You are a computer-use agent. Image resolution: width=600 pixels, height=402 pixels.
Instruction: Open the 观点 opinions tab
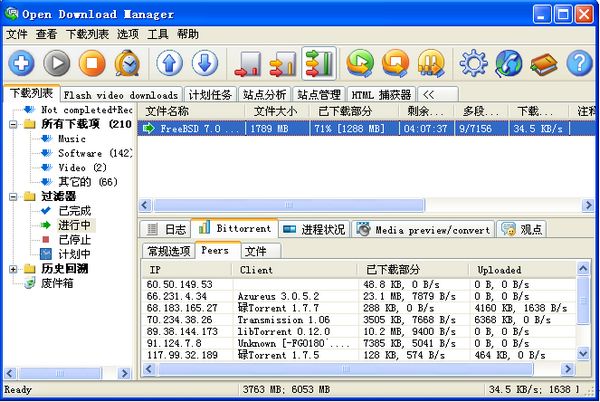tap(522, 229)
